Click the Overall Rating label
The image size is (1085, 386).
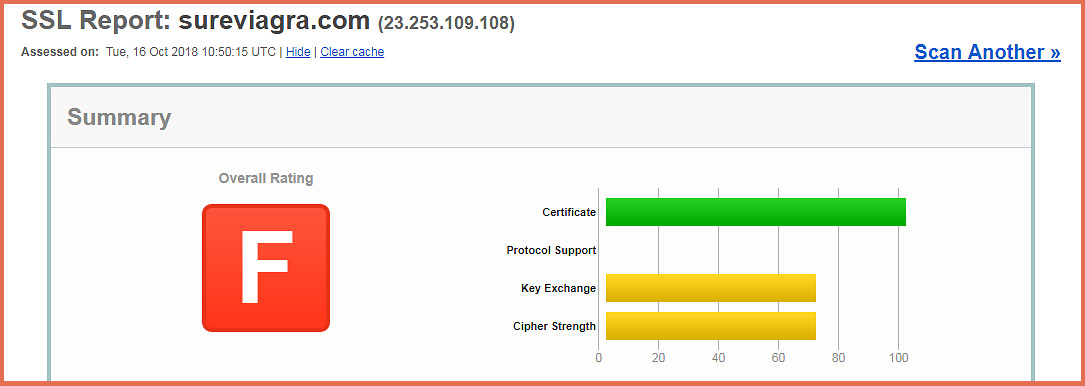tap(266, 178)
